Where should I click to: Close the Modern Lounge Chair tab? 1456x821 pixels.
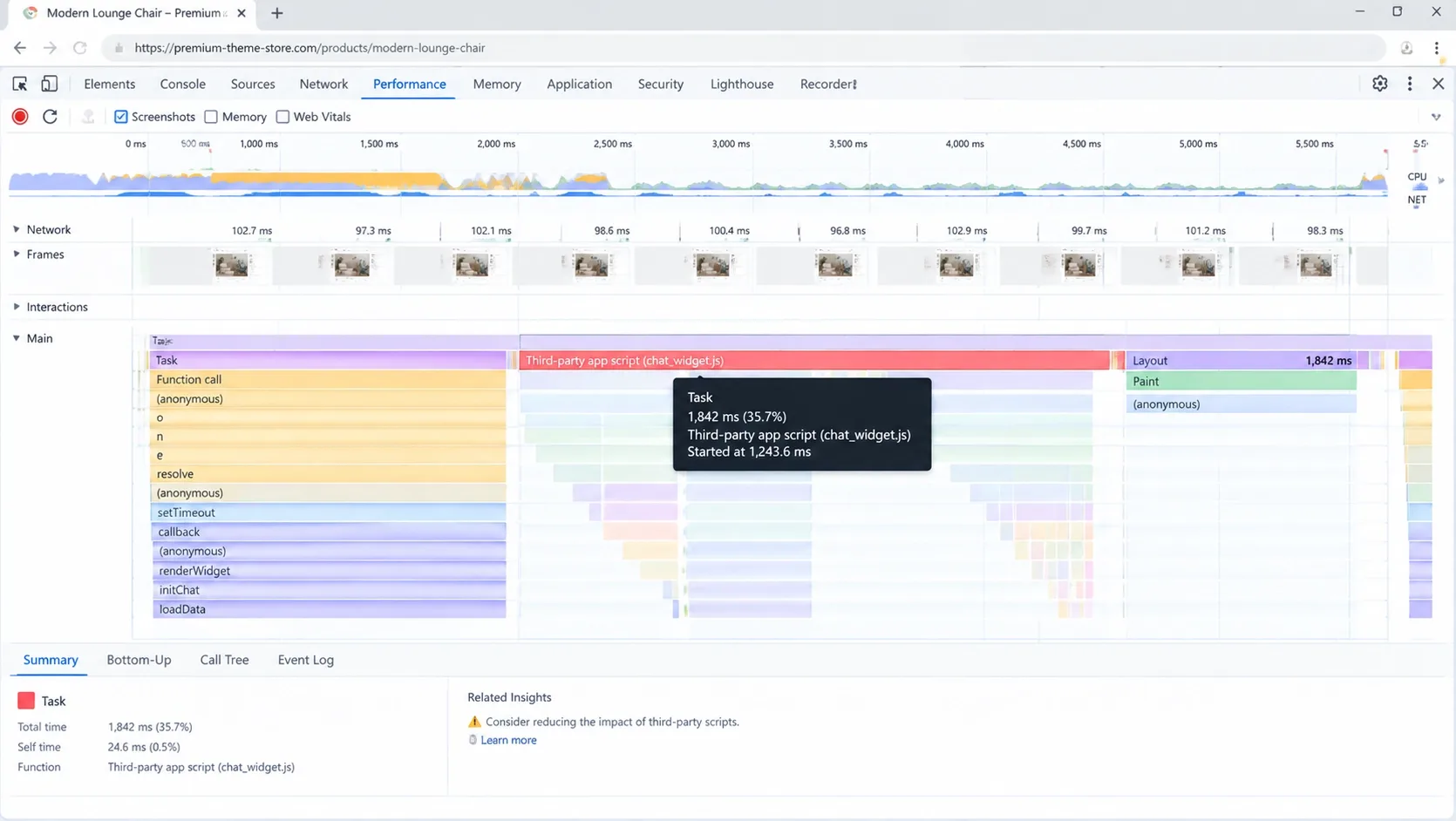(x=242, y=13)
